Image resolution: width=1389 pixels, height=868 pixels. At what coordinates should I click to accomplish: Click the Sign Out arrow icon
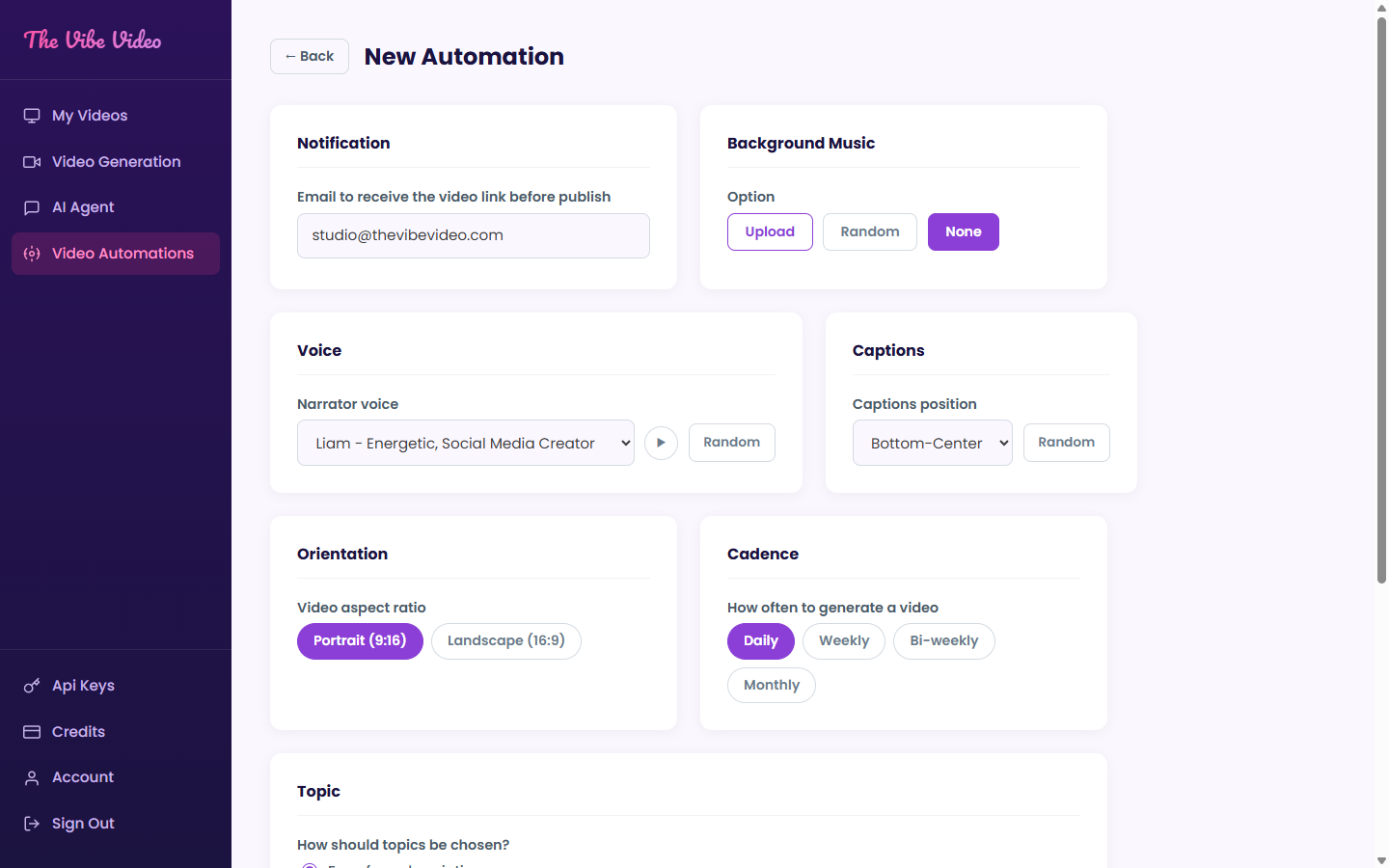pos(32,824)
